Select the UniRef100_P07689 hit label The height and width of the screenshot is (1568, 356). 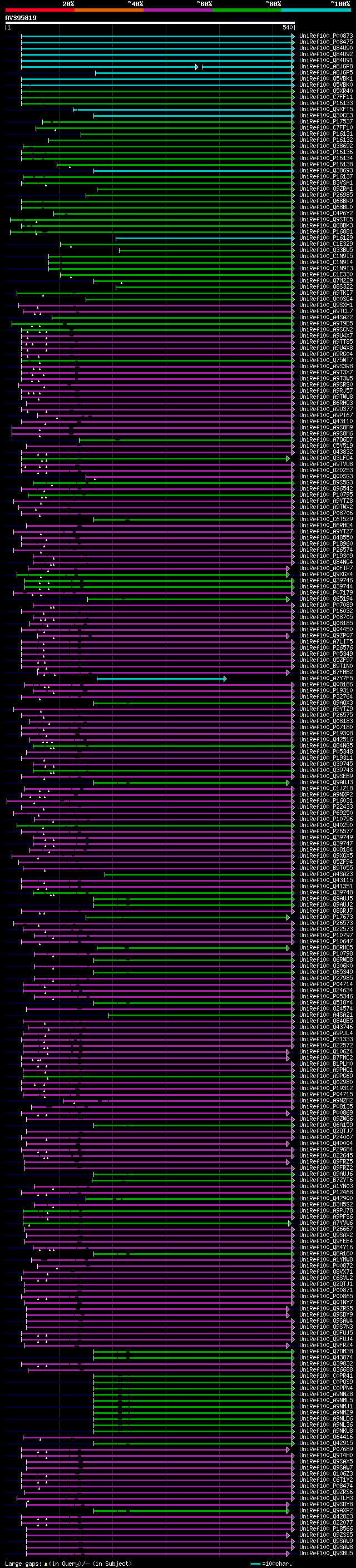[326, 1450]
